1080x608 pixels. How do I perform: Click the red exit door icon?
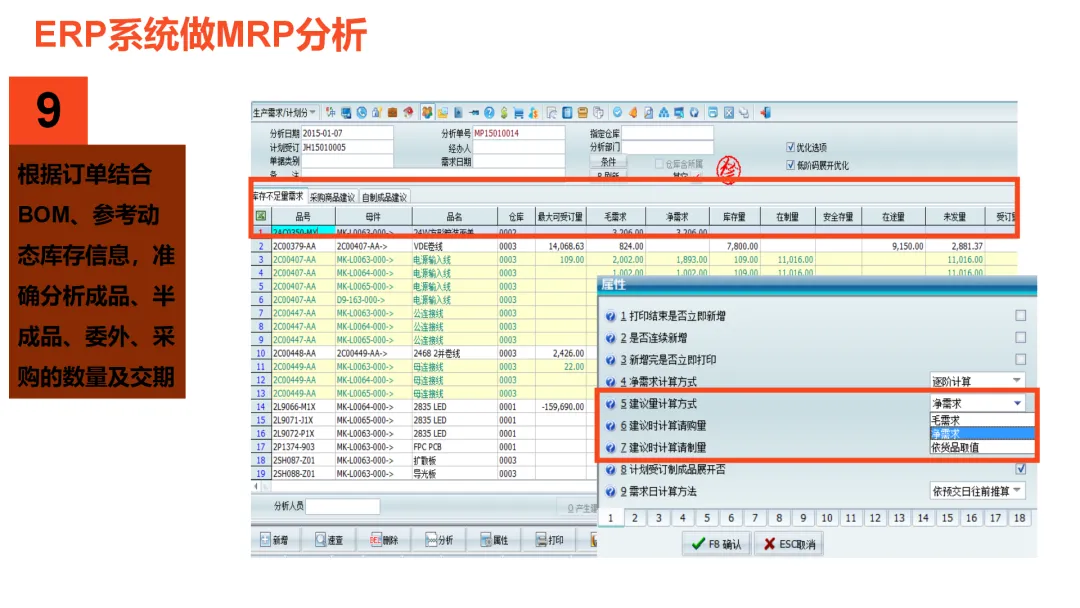pos(765,112)
